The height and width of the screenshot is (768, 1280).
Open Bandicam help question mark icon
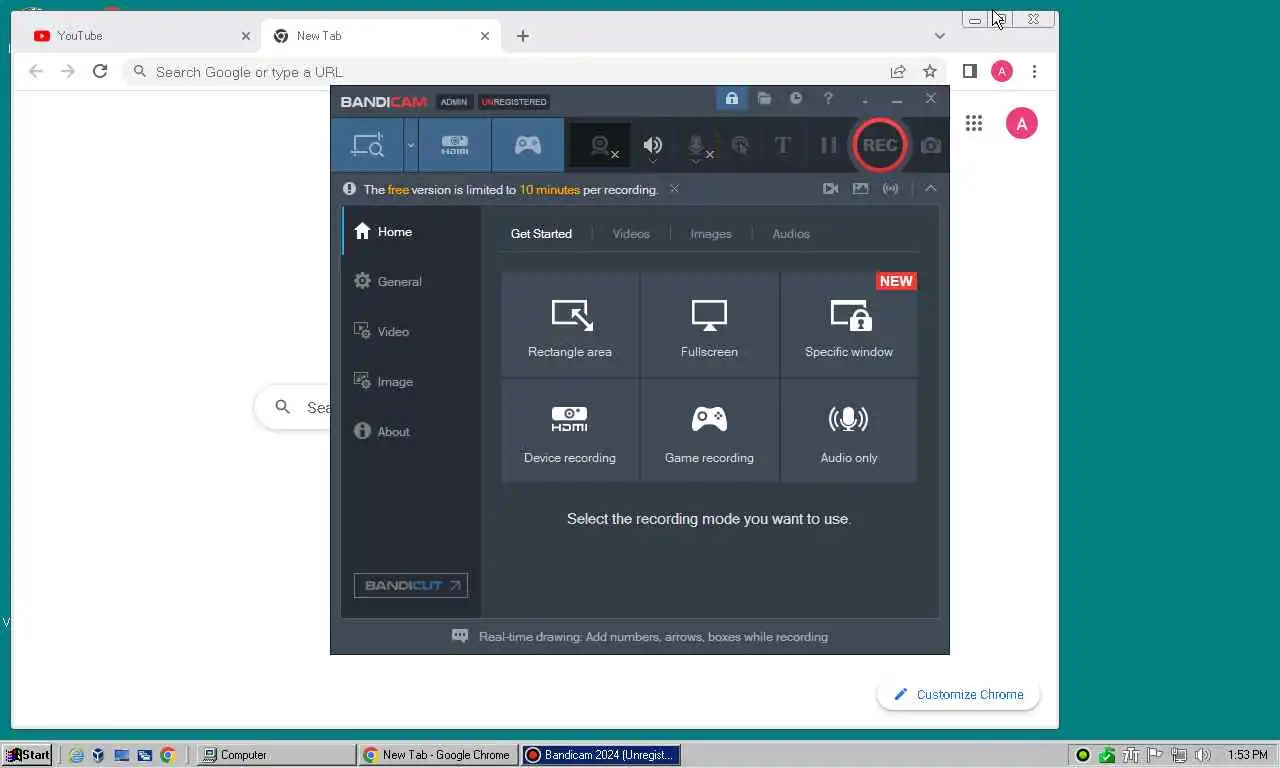[828, 98]
